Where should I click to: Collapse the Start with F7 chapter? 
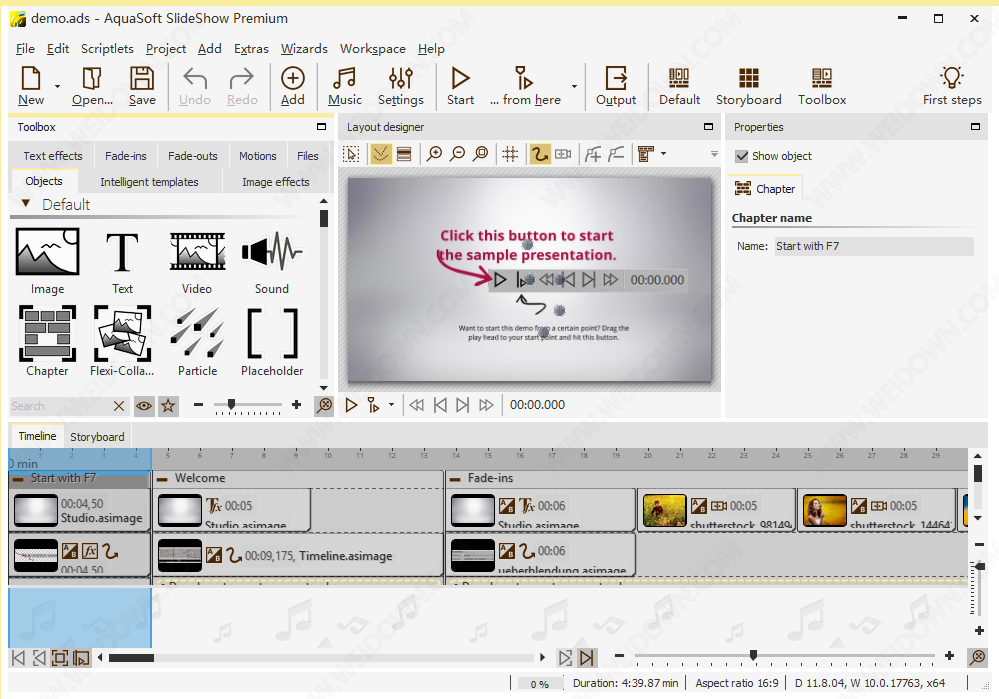(18, 479)
